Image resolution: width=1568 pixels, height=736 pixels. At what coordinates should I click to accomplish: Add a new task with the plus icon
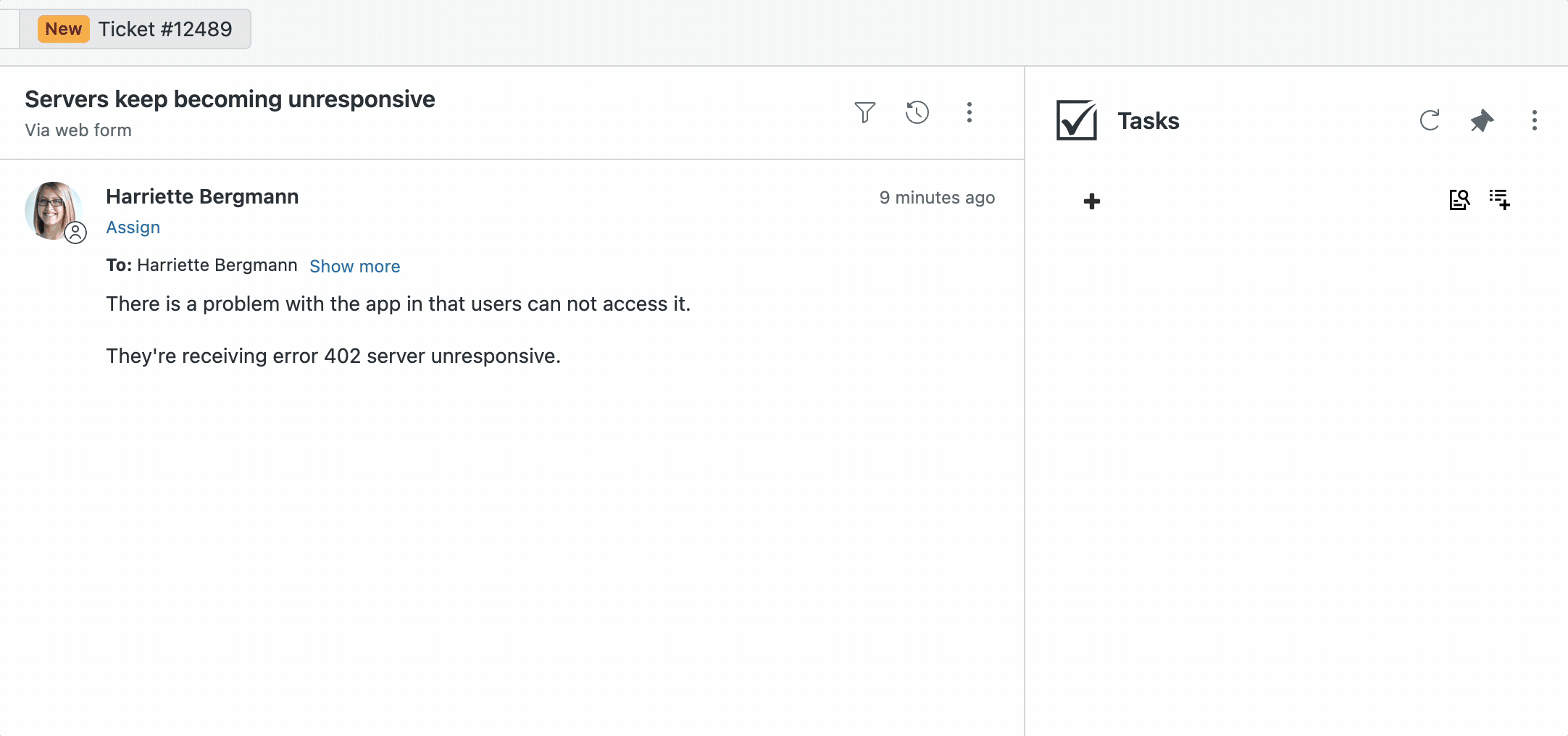[x=1091, y=201]
